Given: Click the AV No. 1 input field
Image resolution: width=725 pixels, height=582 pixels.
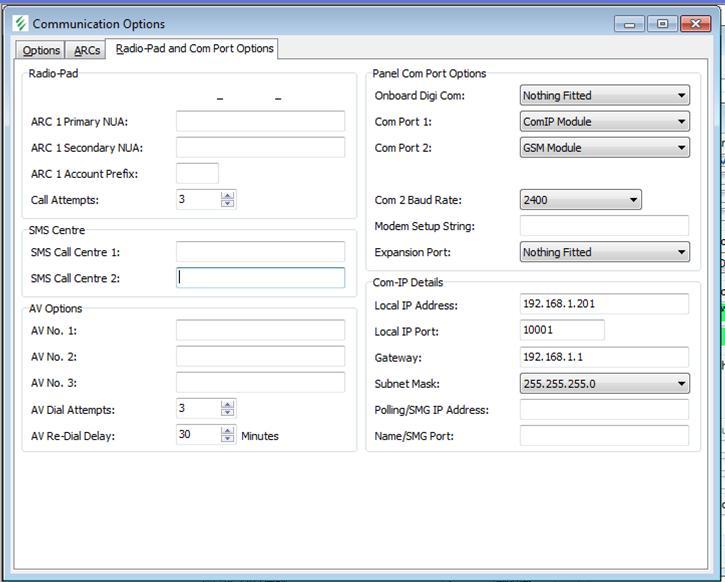Looking at the screenshot, I should pyautogui.click(x=260, y=330).
